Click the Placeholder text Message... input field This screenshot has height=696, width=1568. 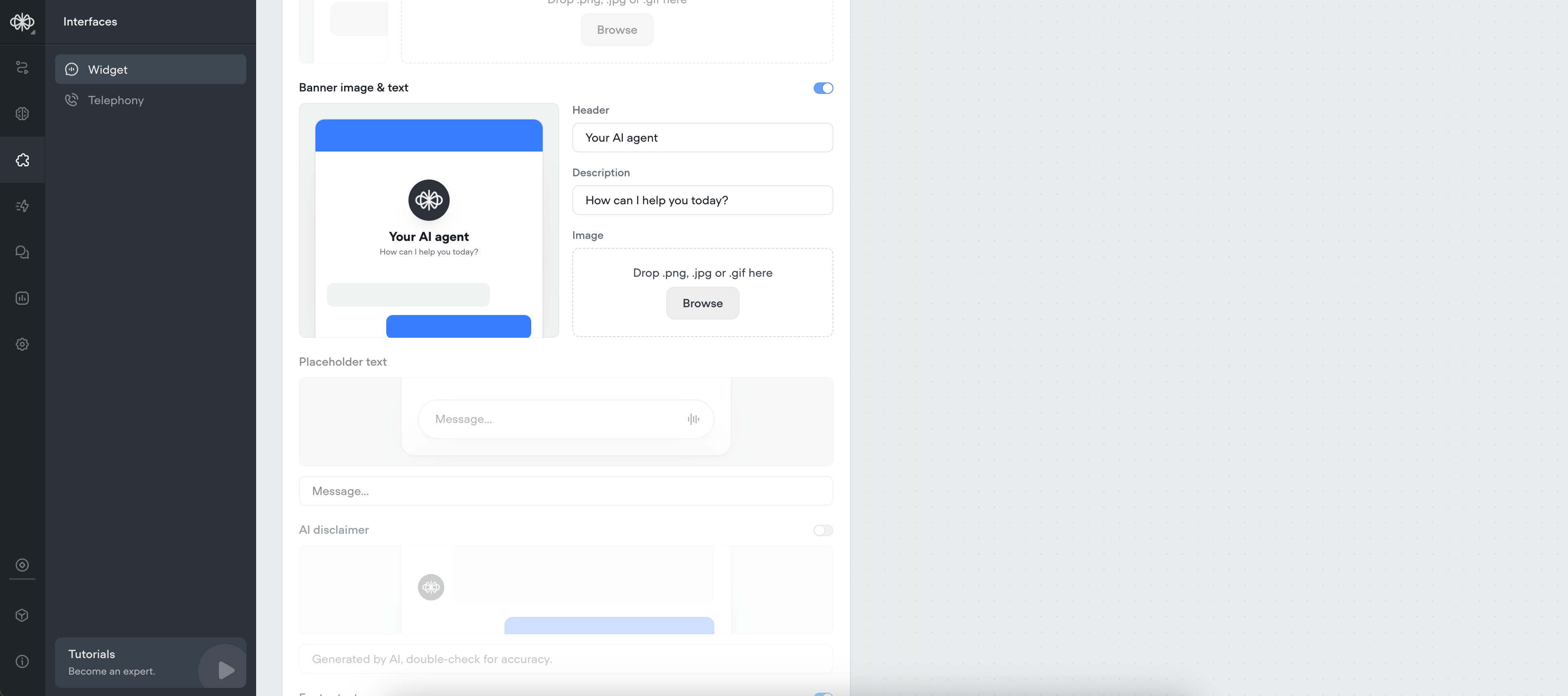[565, 491]
